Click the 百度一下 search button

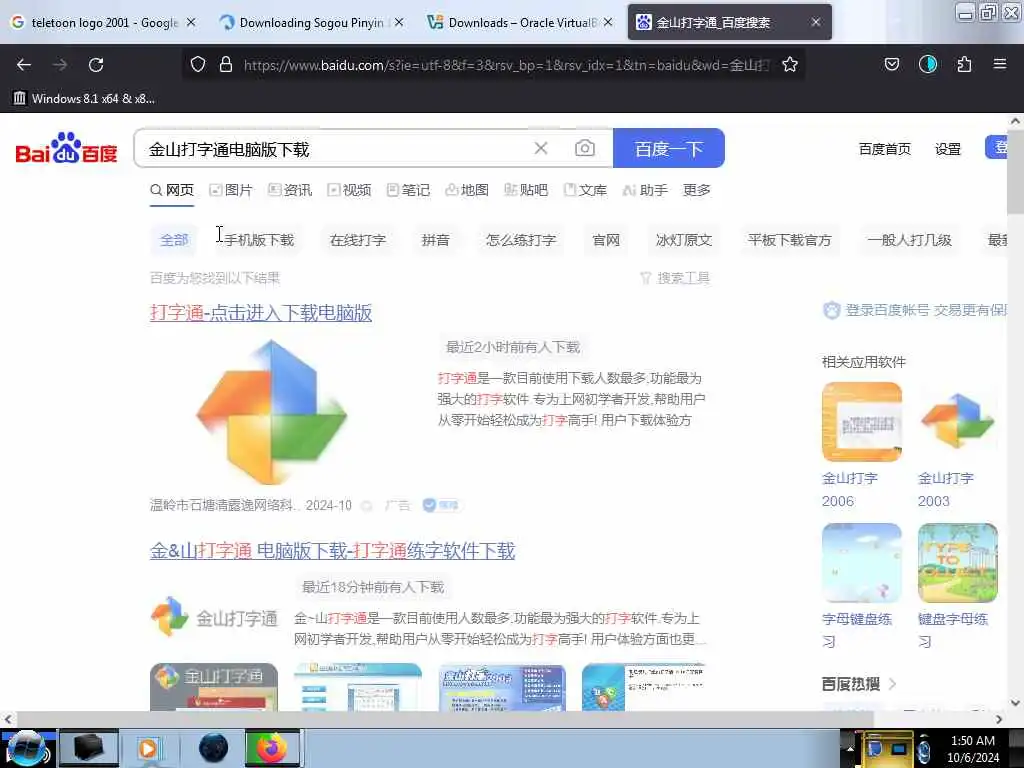[x=669, y=148]
